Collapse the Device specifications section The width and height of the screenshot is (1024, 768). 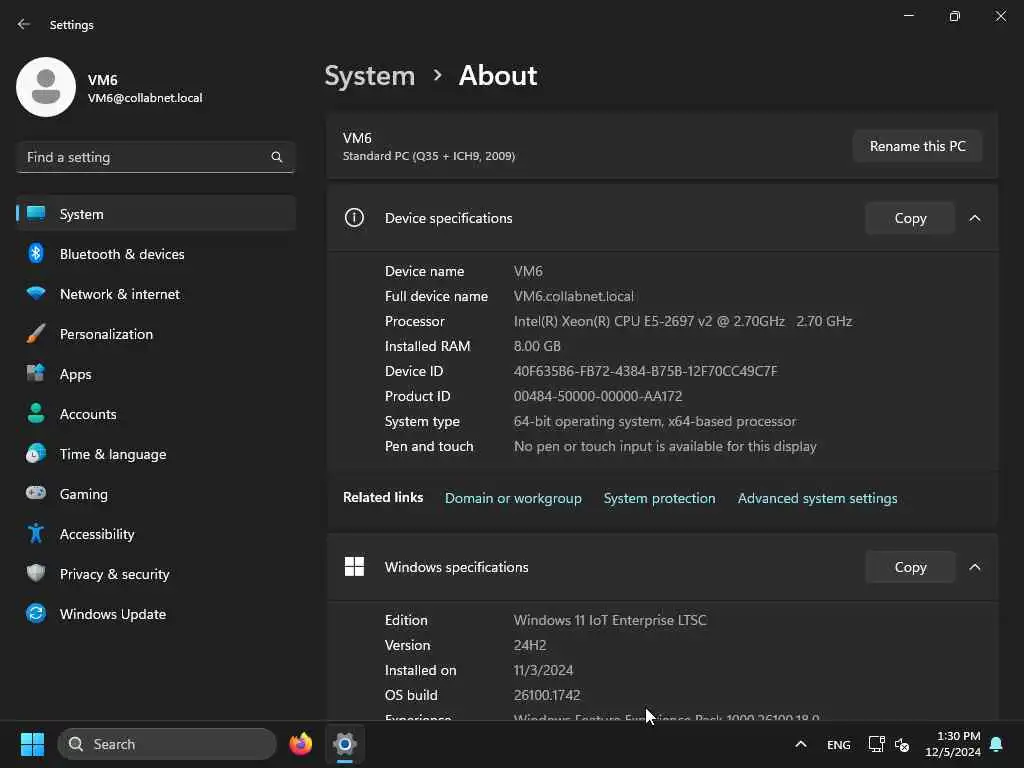(x=975, y=218)
